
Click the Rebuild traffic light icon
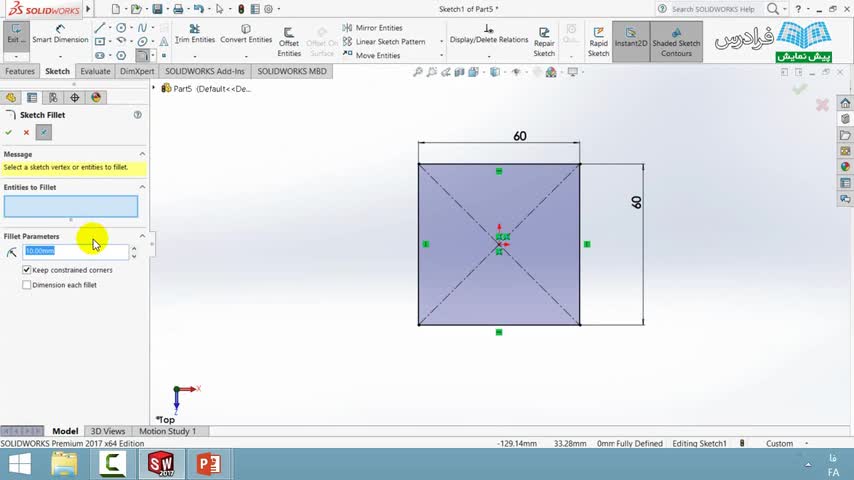(x=241, y=9)
